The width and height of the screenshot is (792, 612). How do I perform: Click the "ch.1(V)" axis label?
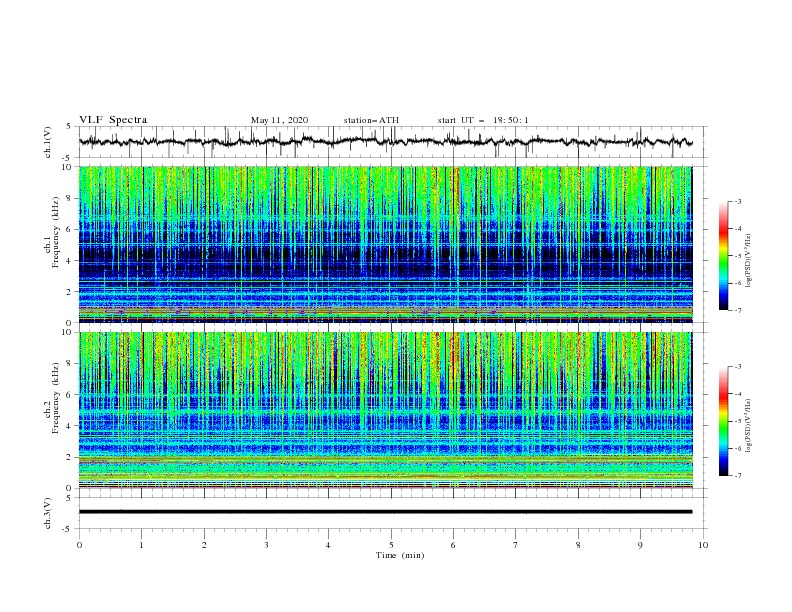click(48, 142)
